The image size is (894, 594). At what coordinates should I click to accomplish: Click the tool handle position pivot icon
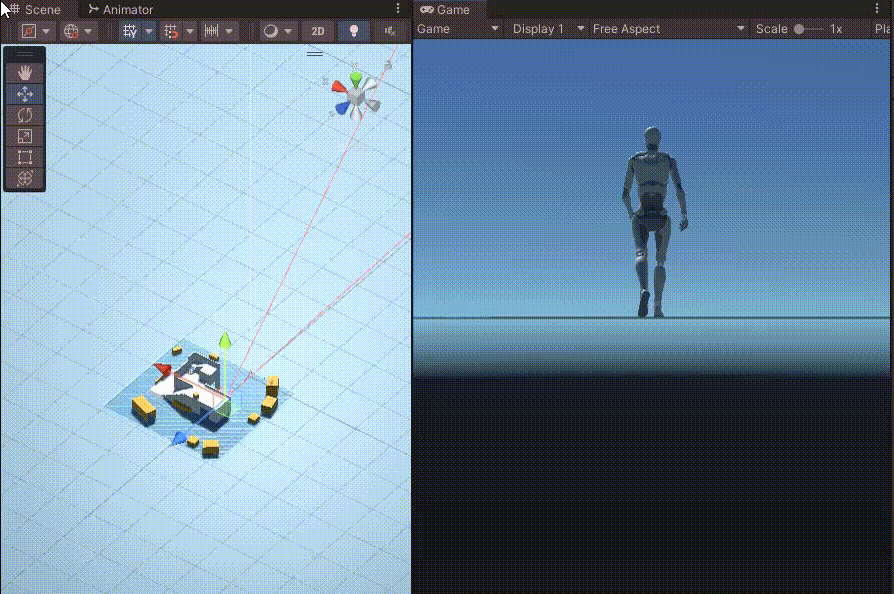coord(29,31)
